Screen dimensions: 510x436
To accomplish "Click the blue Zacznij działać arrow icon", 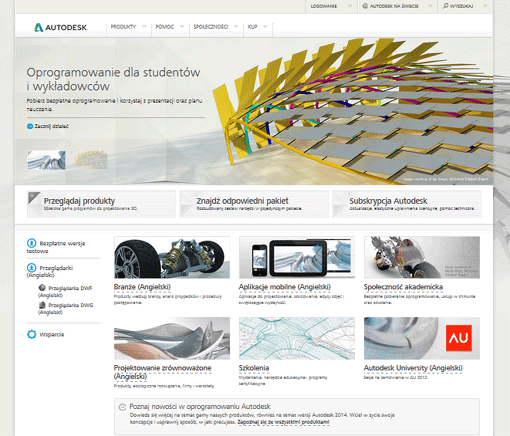I will (x=30, y=126).
